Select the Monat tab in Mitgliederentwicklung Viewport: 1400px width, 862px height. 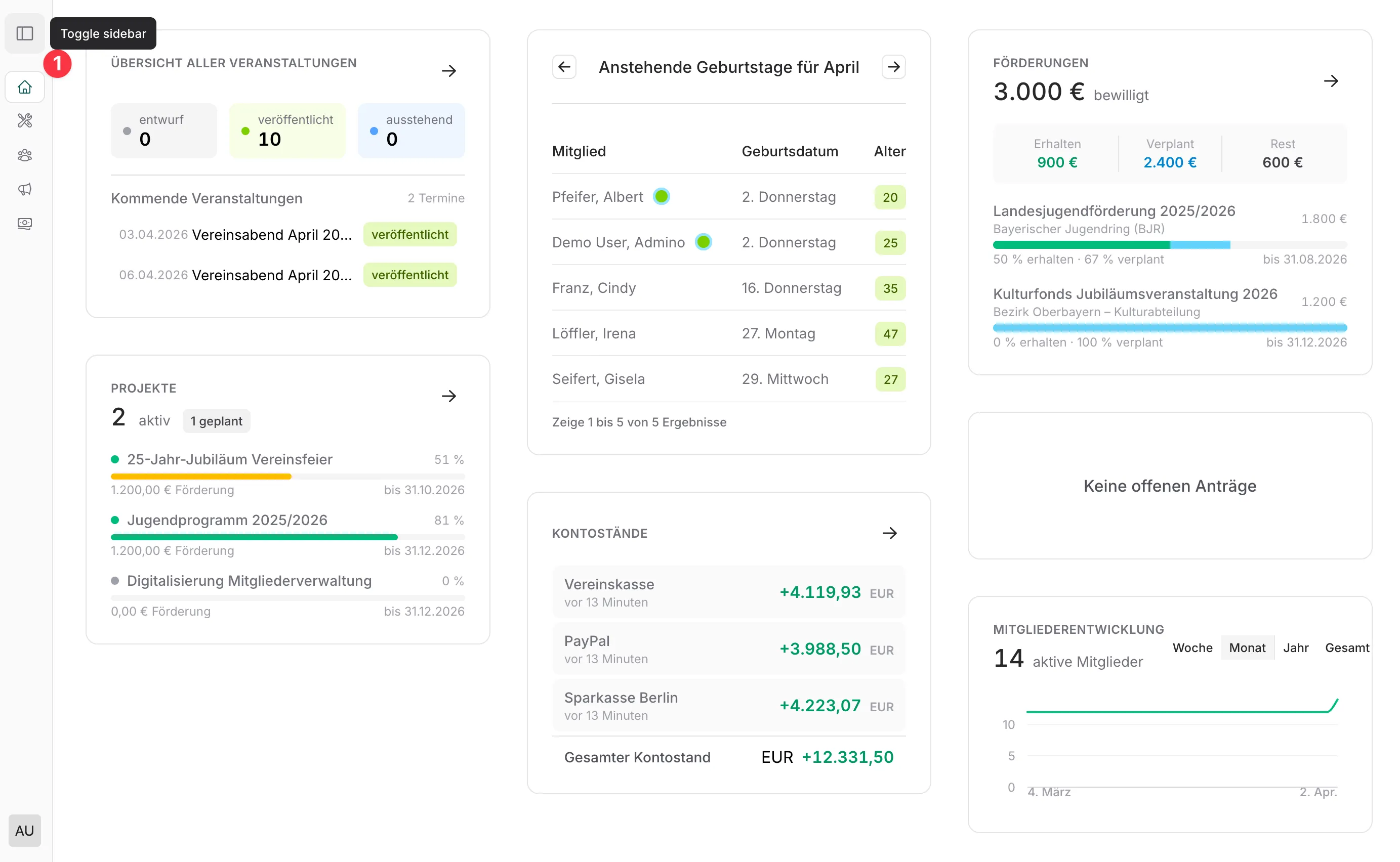coord(1247,648)
